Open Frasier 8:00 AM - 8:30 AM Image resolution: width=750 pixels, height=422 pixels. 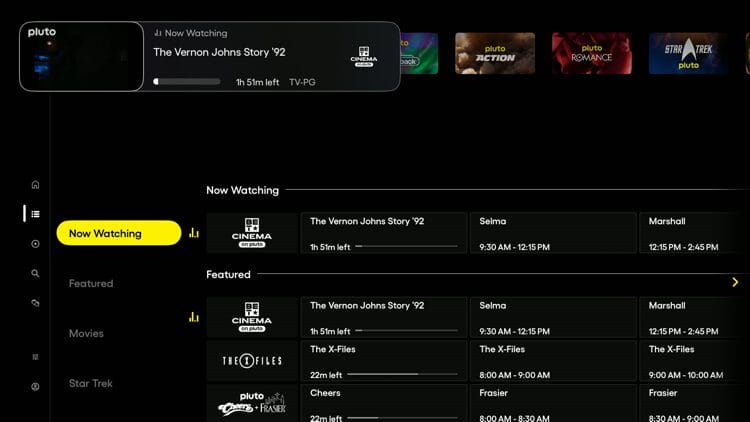coord(553,403)
